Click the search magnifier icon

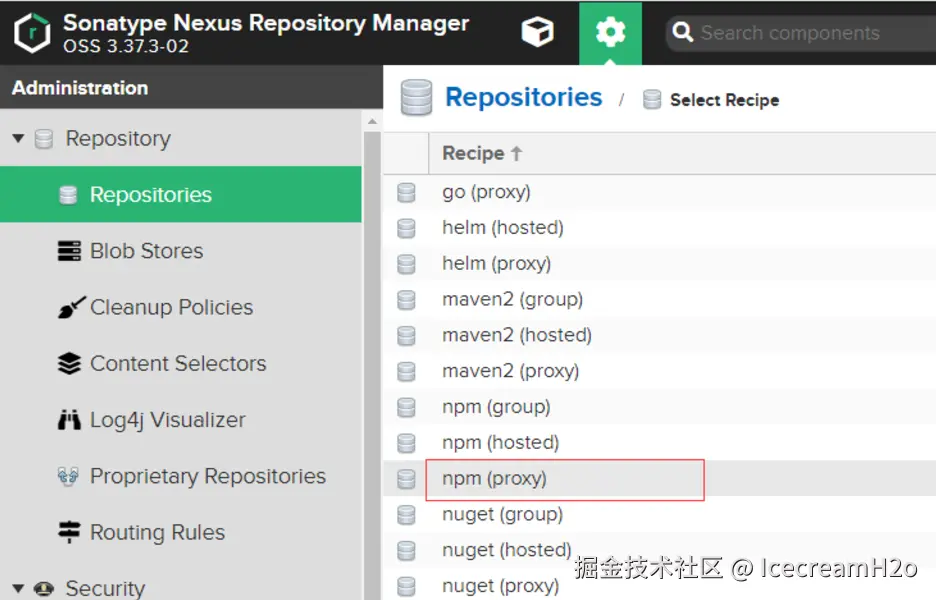coord(682,32)
